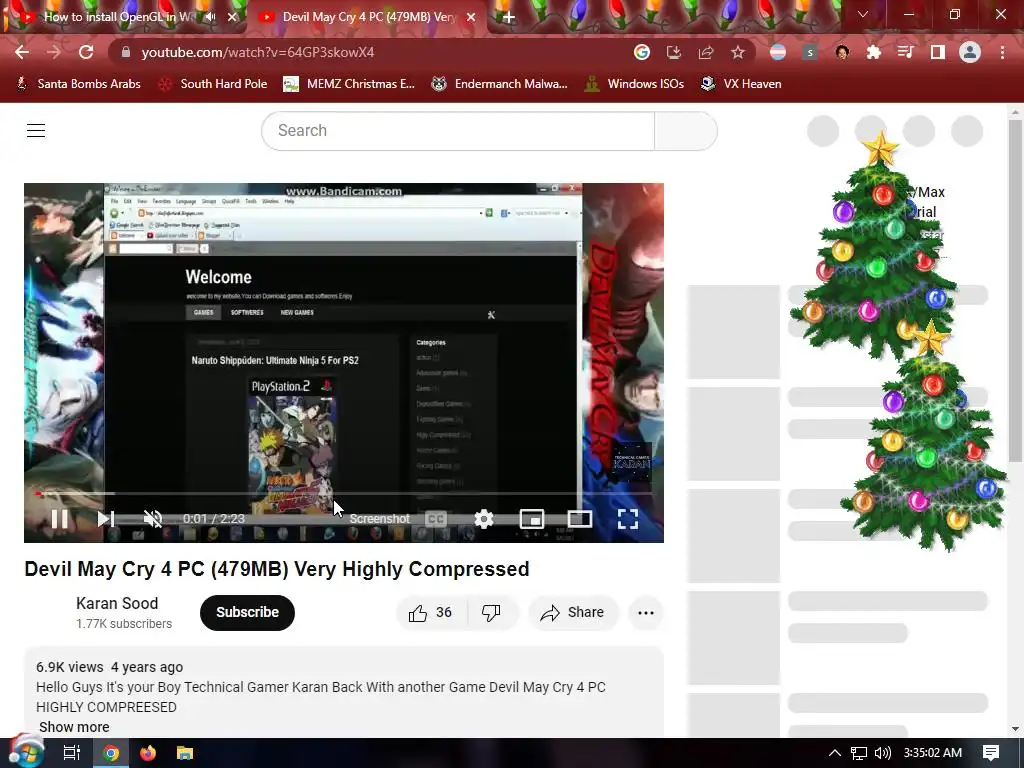Screen dimensions: 1024x768
Task: Open the 'Windows ISOs' bookmark
Action: pyautogui.click(x=634, y=84)
